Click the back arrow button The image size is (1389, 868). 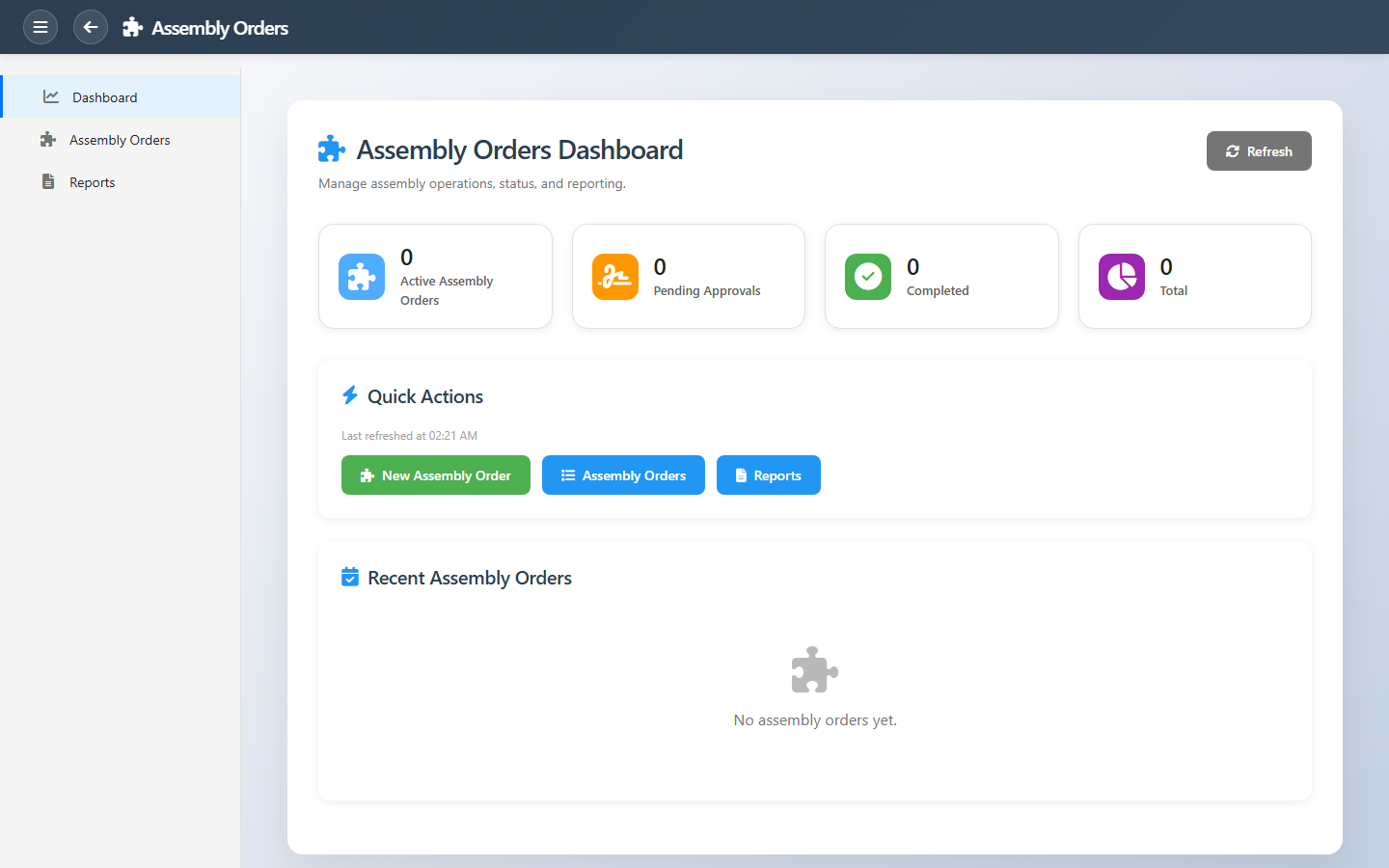click(90, 27)
